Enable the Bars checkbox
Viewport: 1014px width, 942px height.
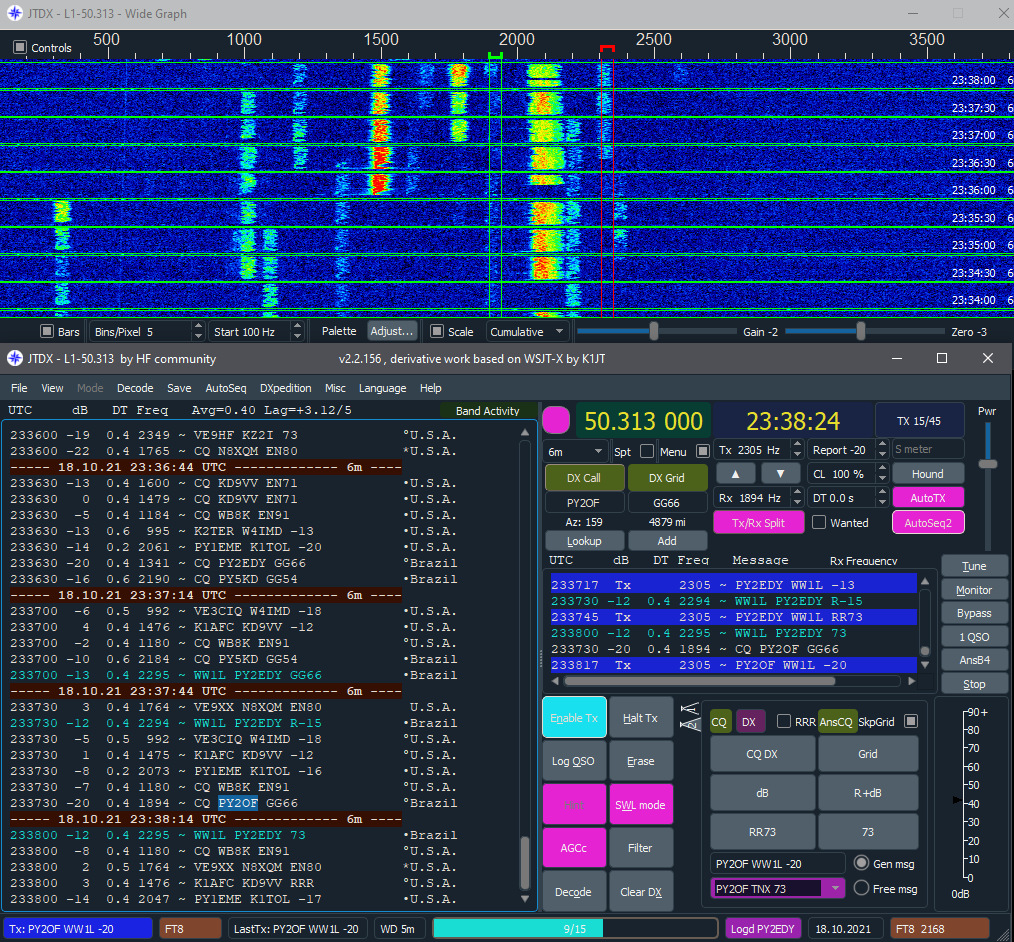[47, 331]
